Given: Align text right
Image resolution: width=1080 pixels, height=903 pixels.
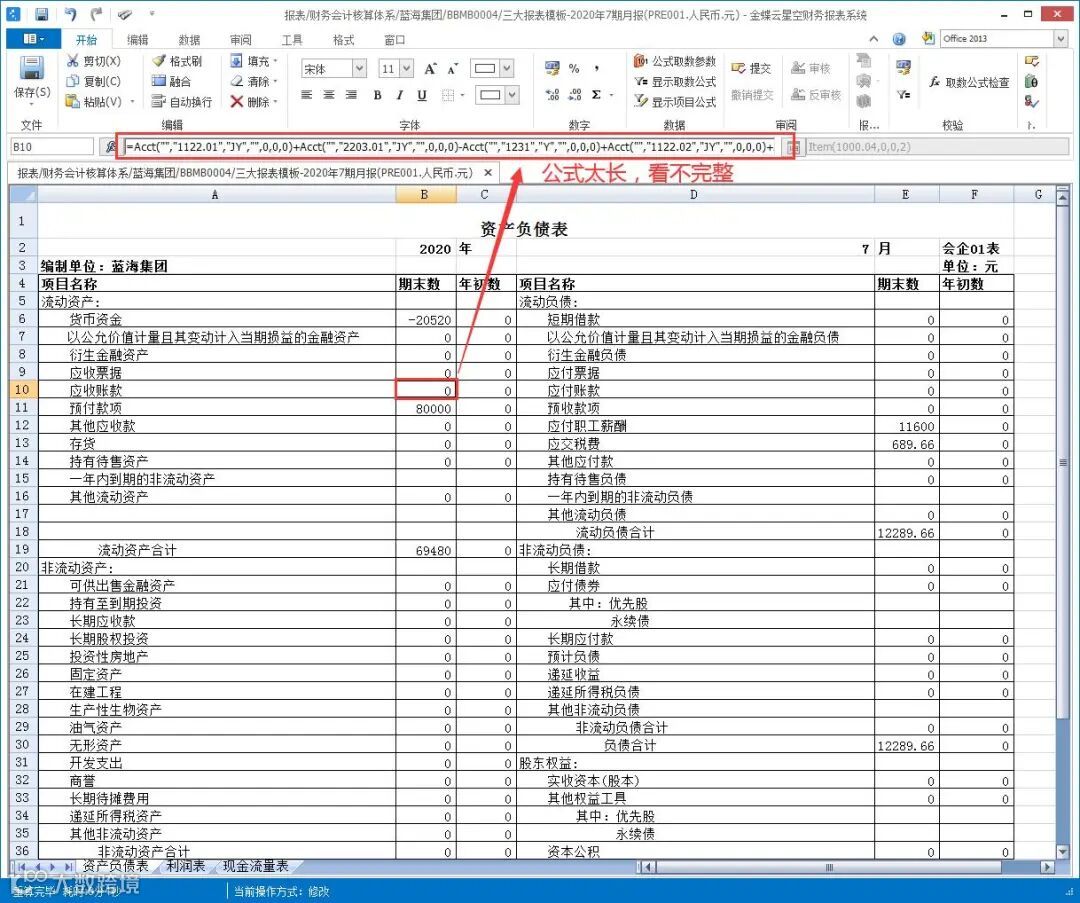Looking at the screenshot, I should point(351,95).
